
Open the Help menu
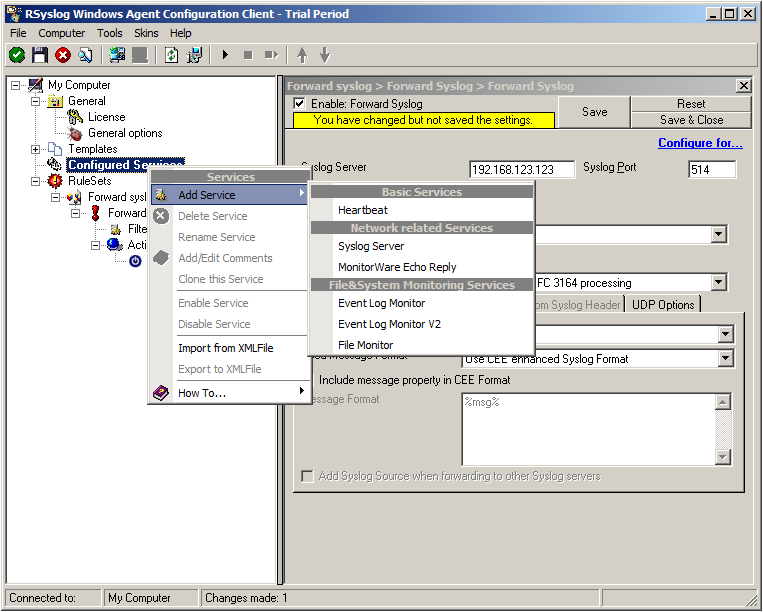(181, 33)
